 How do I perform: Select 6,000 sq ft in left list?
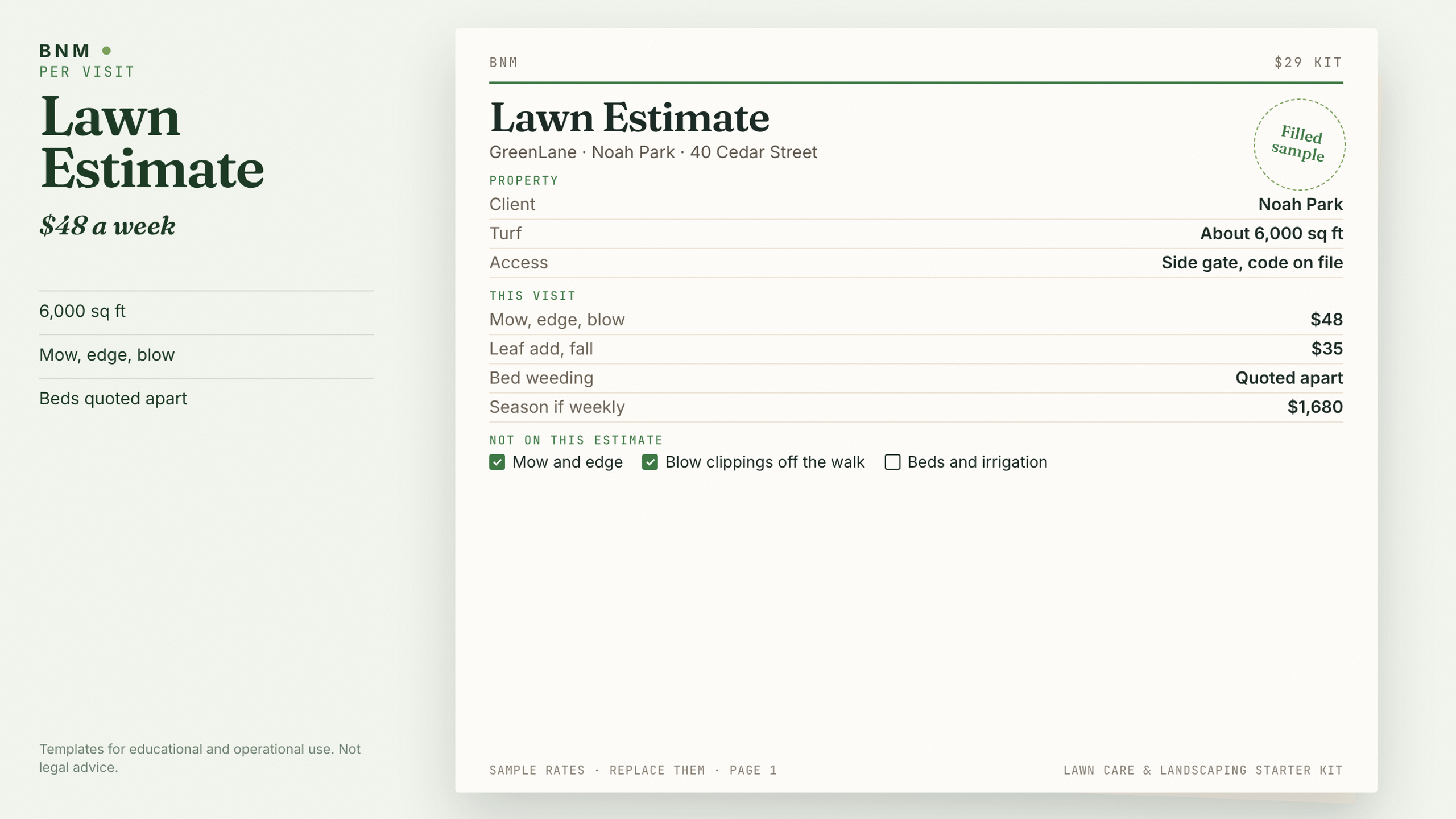click(82, 311)
